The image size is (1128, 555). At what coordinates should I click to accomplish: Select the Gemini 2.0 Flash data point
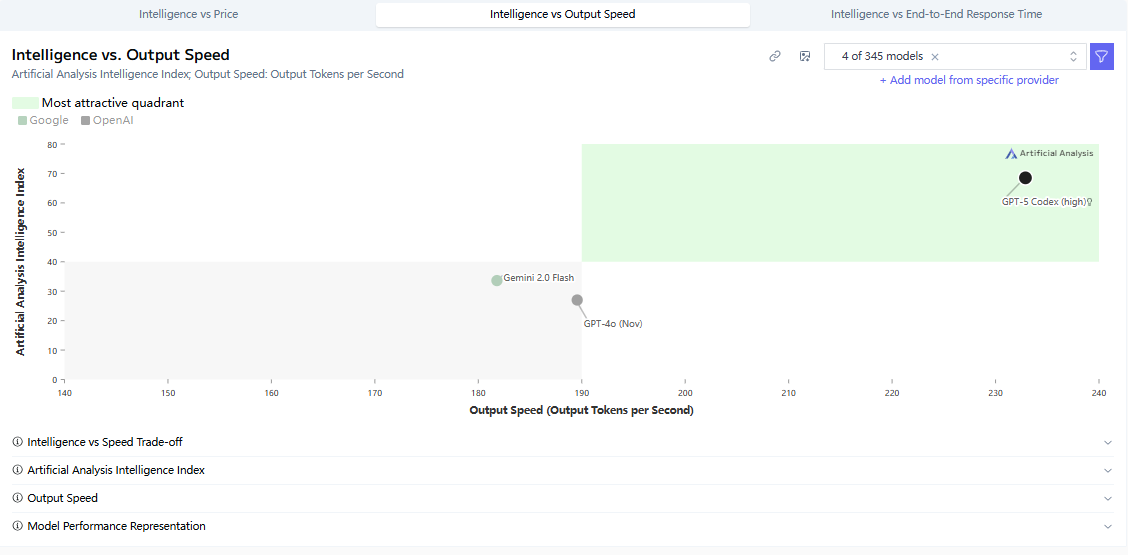(x=496, y=280)
